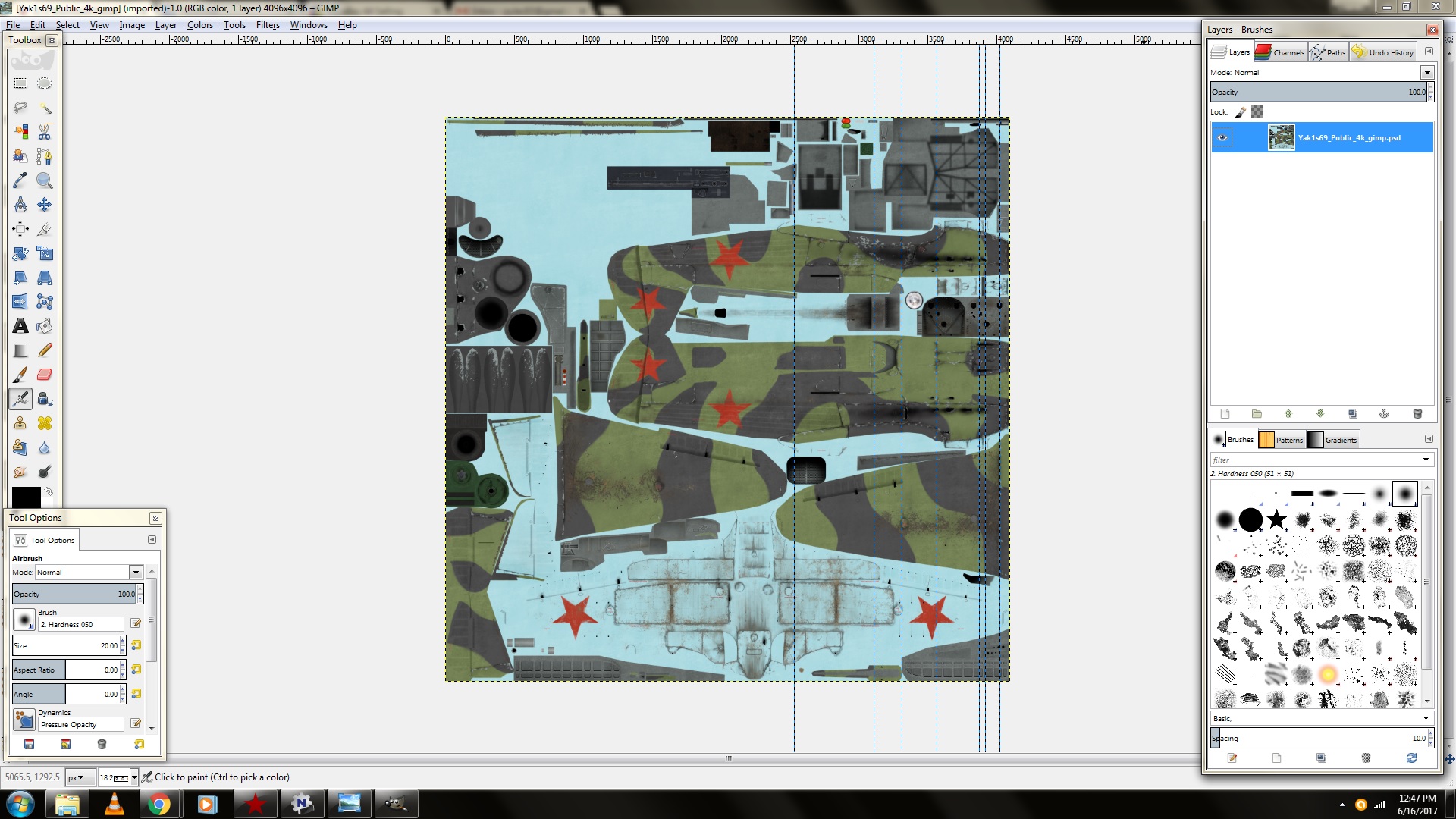Switch to the Patterns tab
Image resolution: width=1456 pixels, height=819 pixels.
pos(1281,440)
